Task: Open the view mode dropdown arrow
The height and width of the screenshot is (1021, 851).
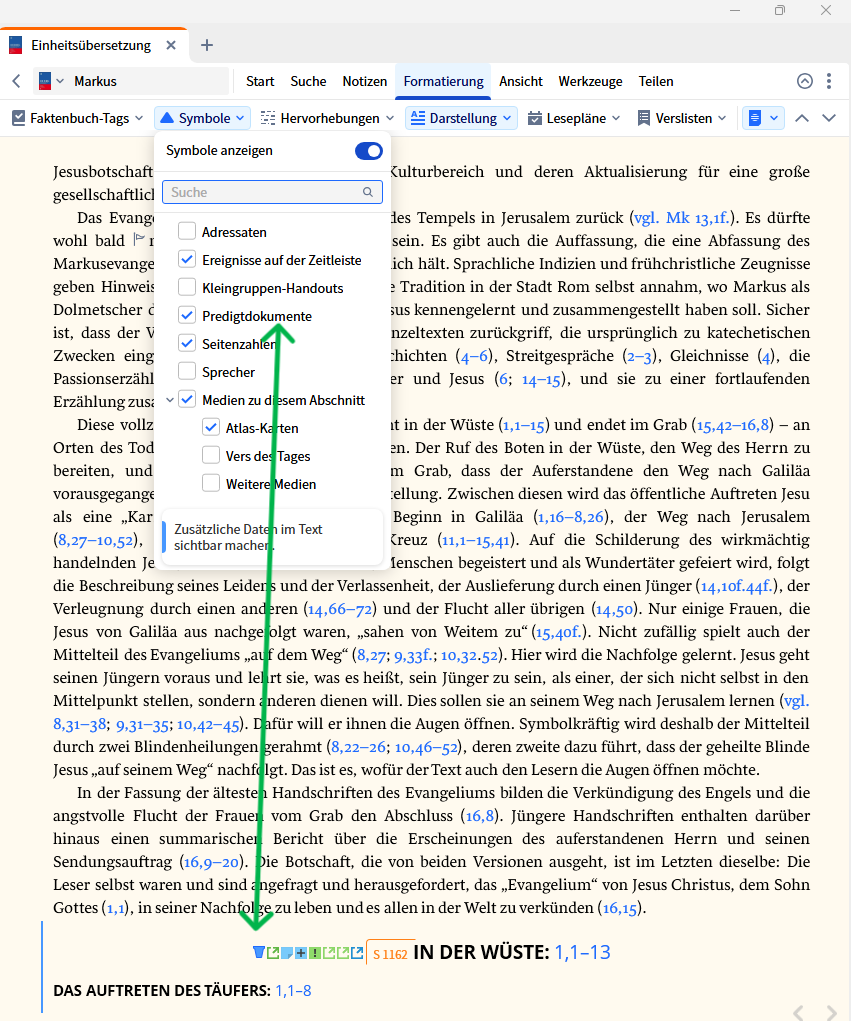Action: 774,119
